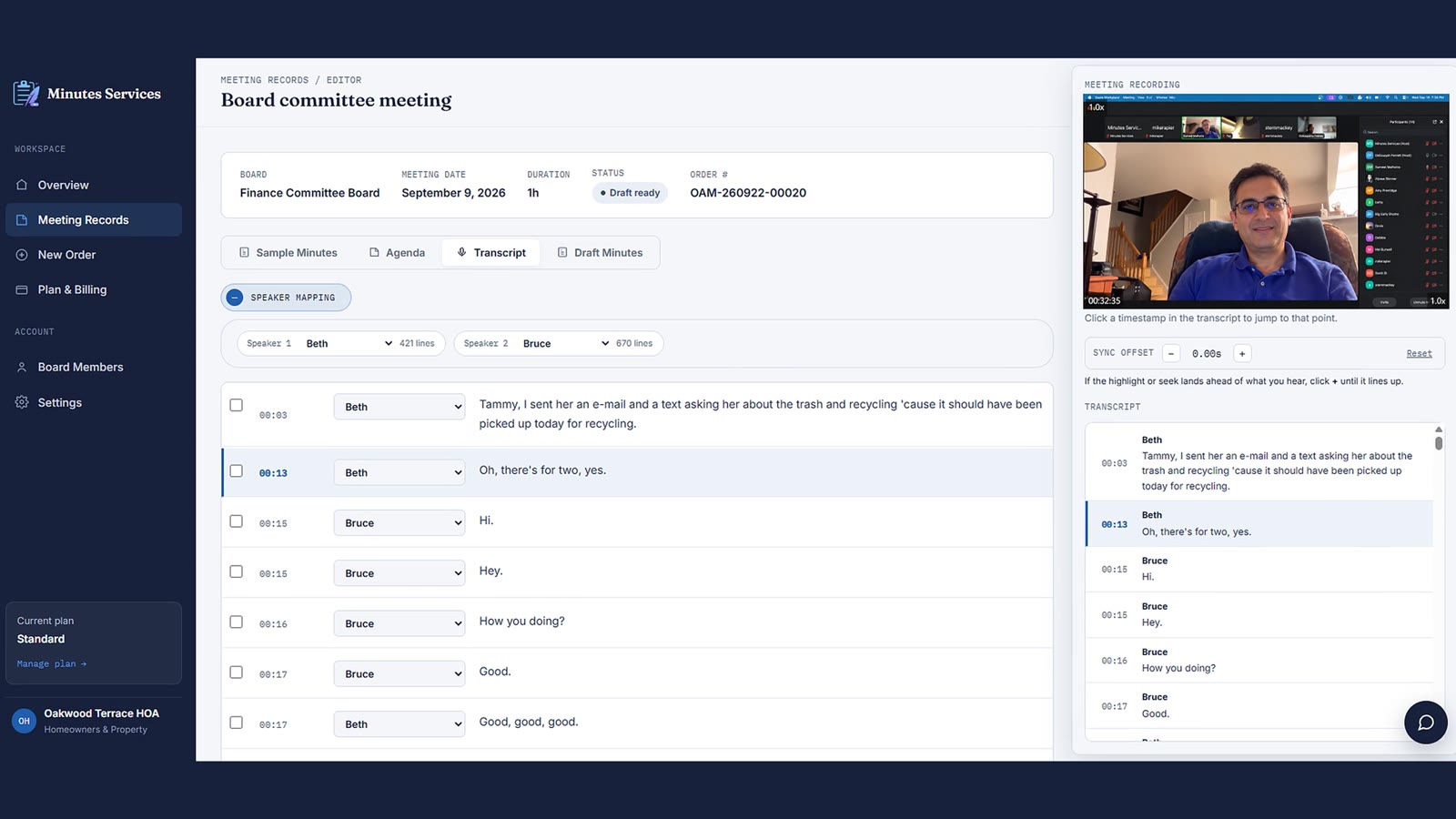Click the meeting recording video thumbnail

pos(1266,201)
